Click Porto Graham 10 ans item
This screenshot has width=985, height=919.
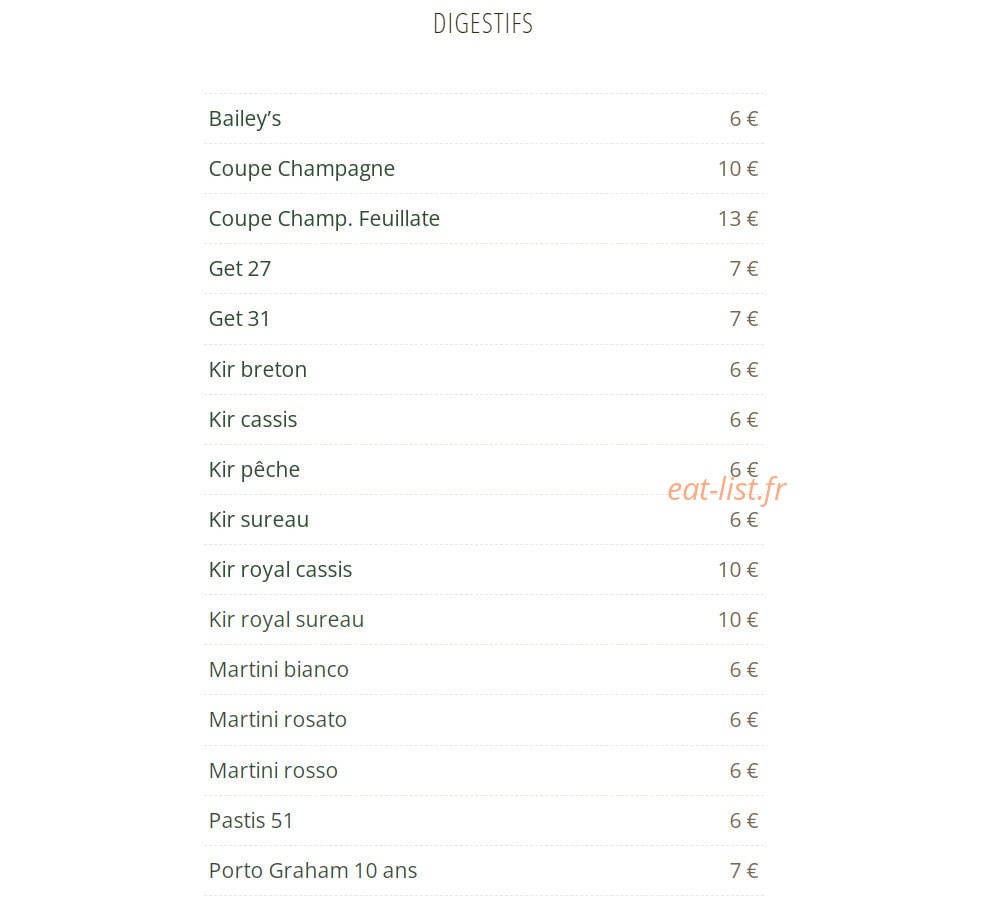(x=484, y=871)
